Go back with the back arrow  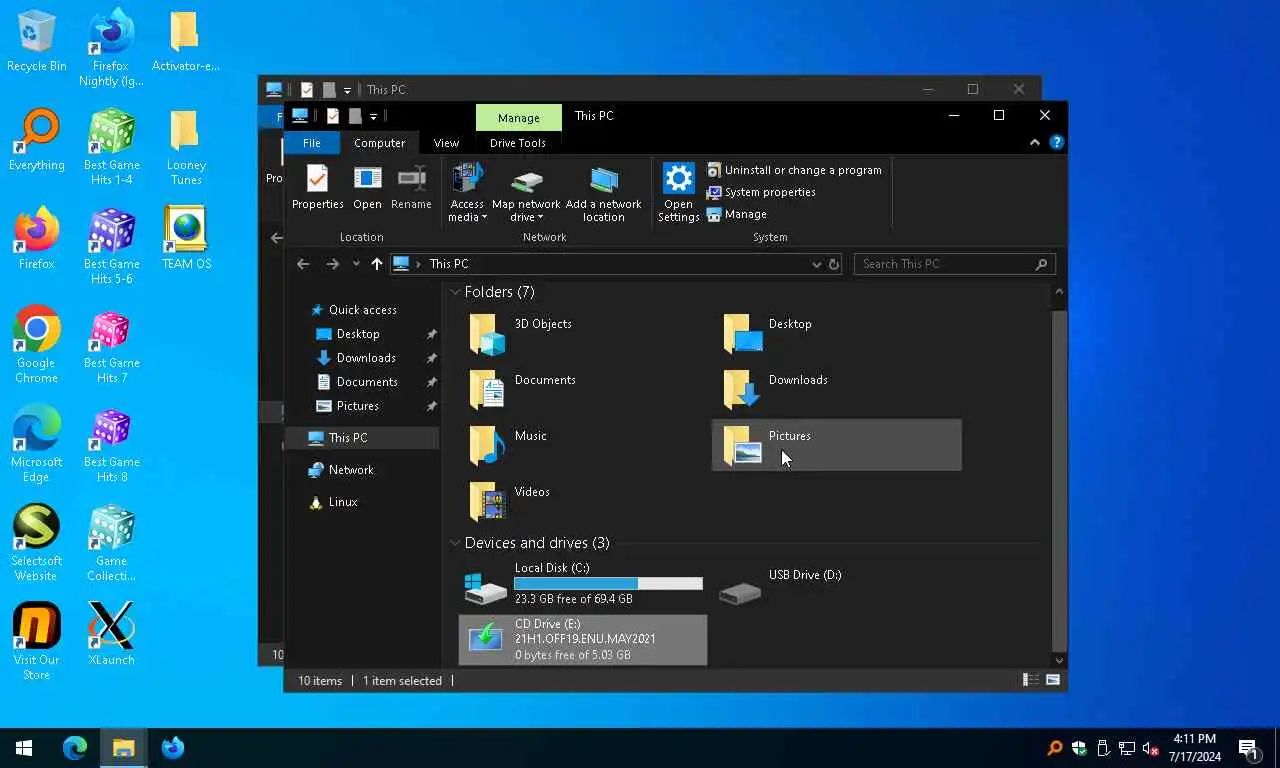303,264
